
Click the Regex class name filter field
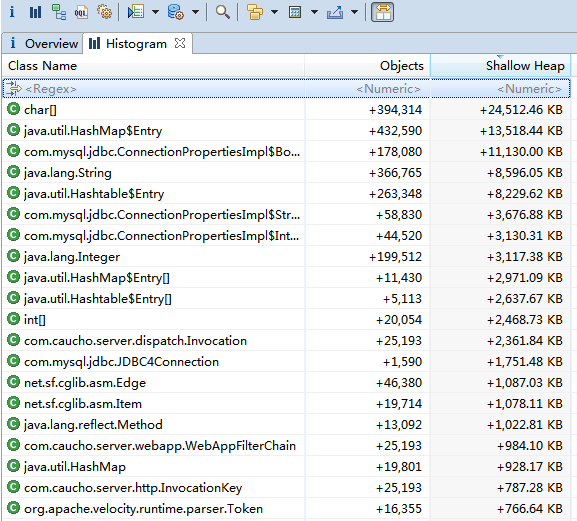(154, 89)
